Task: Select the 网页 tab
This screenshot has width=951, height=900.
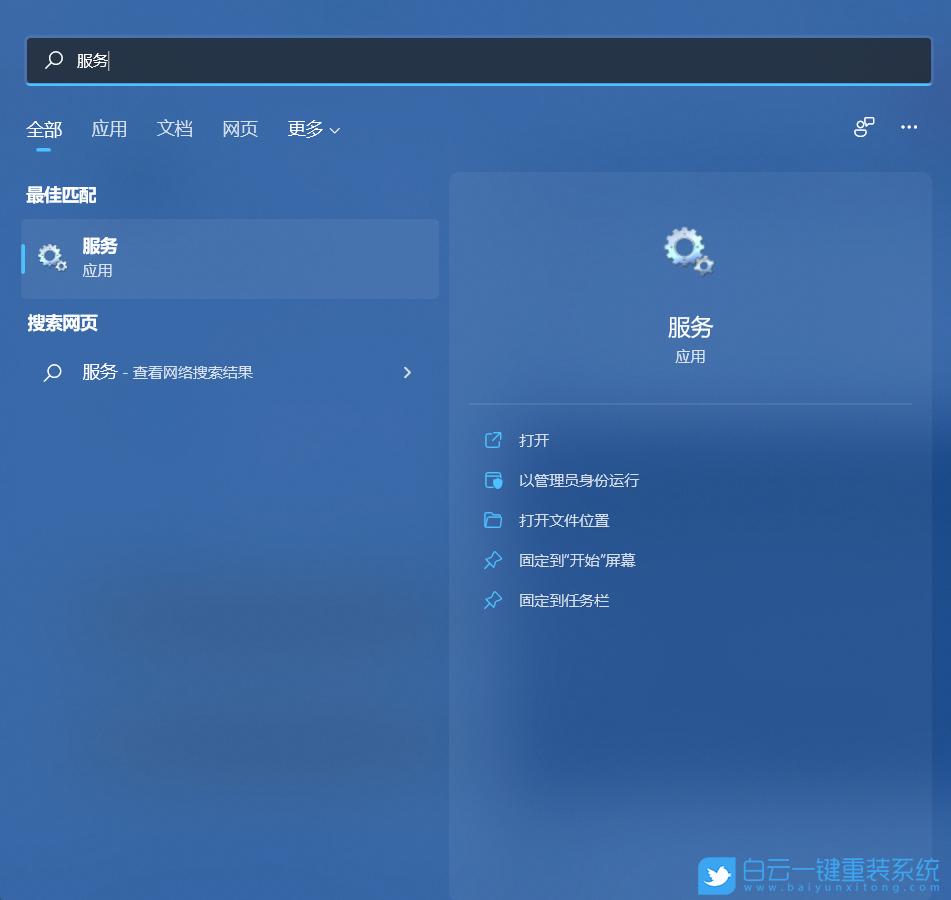Action: click(240, 129)
